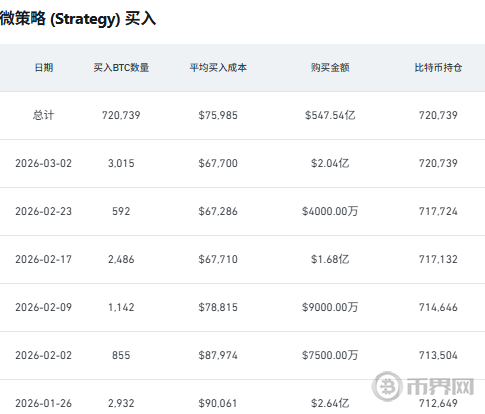The image size is (485, 414).
Task: Click the 币界网 Bitcoin watermark logo
Action: pos(423,387)
